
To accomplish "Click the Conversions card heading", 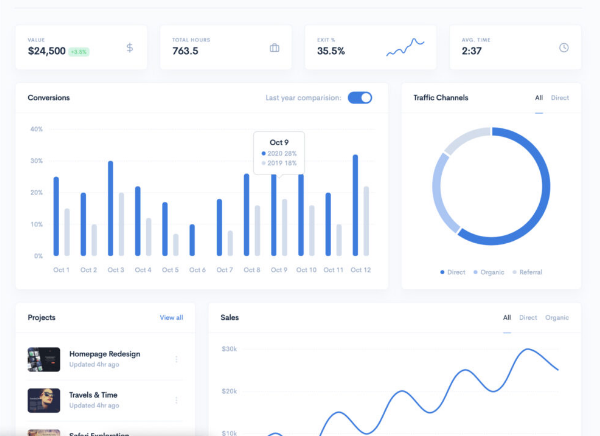I will (x=49, y=98).
